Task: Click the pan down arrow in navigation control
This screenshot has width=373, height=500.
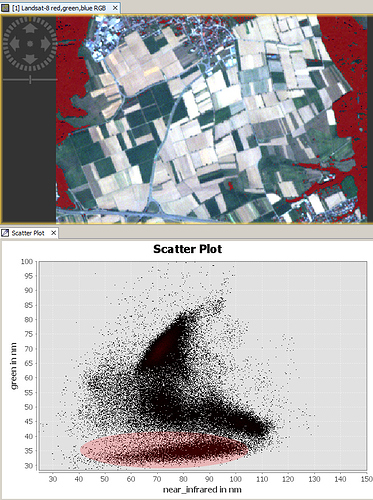Action: point(30,59)
